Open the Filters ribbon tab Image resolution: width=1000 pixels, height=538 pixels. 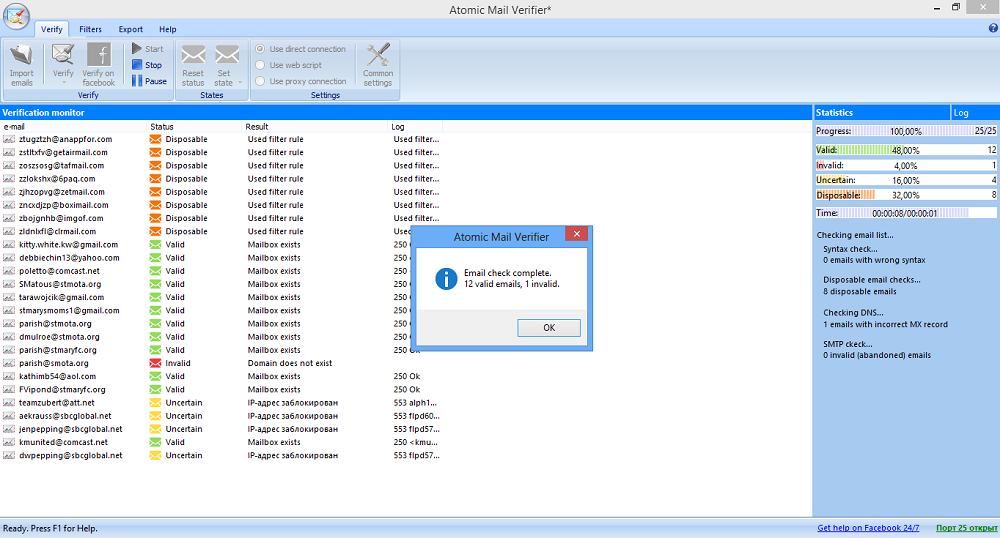tap(91, 29)
